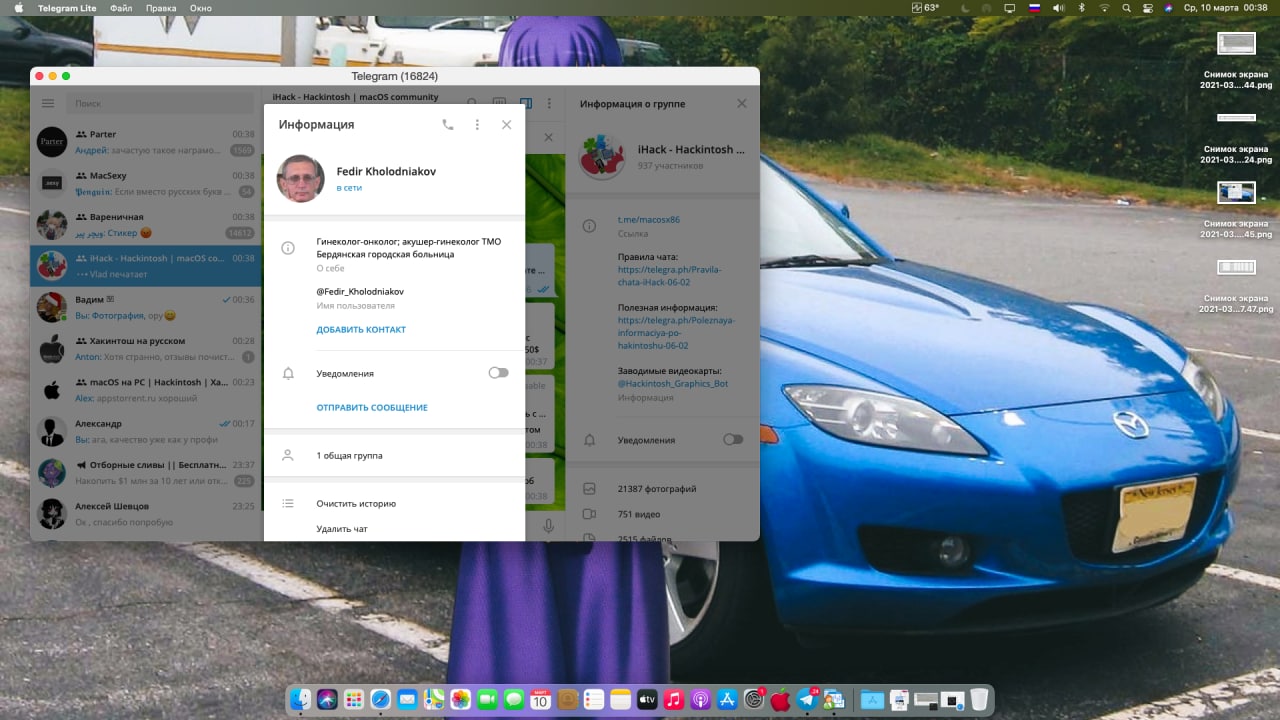Open Spotlight search in menu bar
This screenshot has height=720, width=1280.
[x=1127, y=8]
